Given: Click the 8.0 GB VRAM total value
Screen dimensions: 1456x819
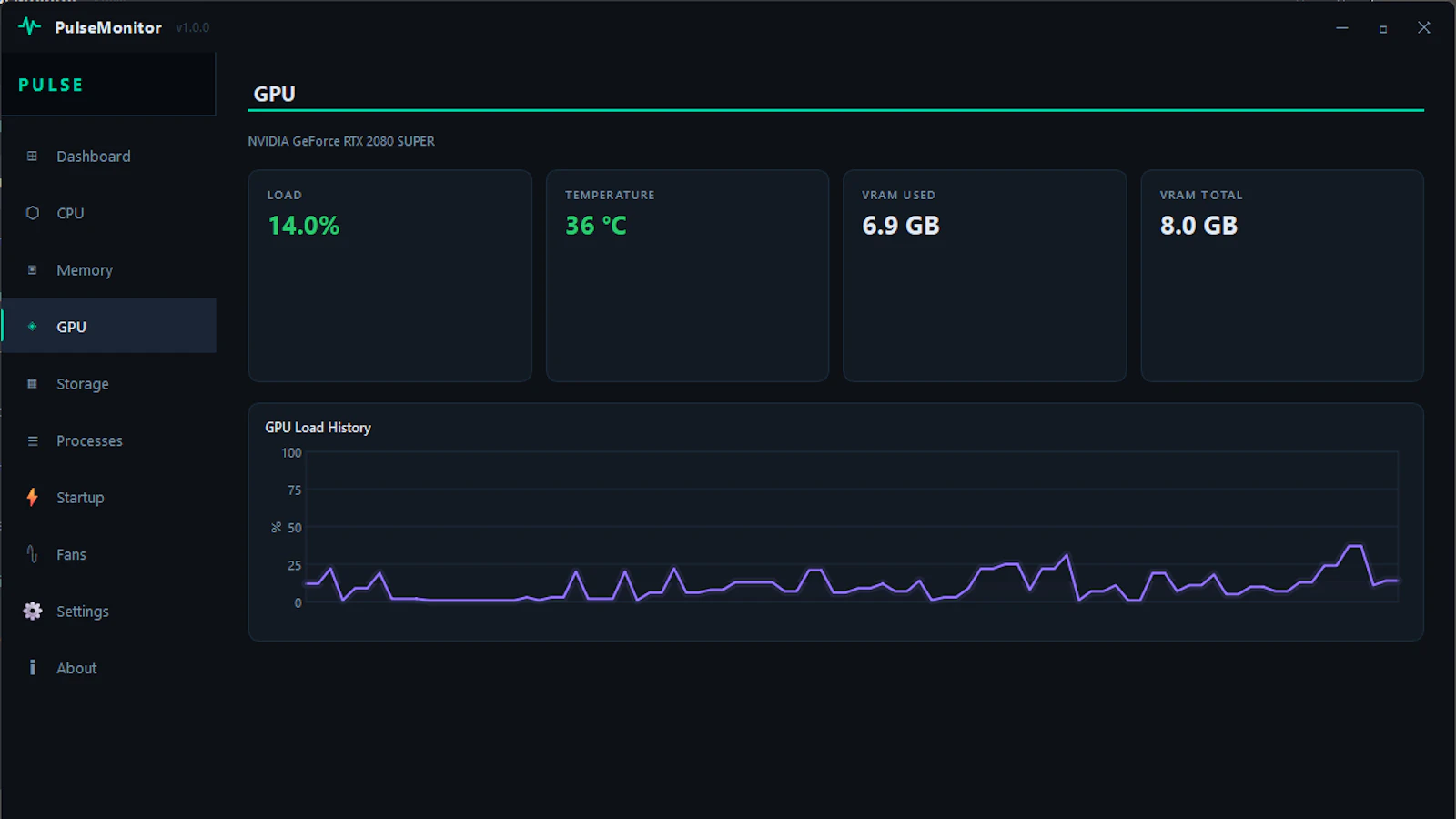Looking at the screenshot, I should [x=1198, y=226].
